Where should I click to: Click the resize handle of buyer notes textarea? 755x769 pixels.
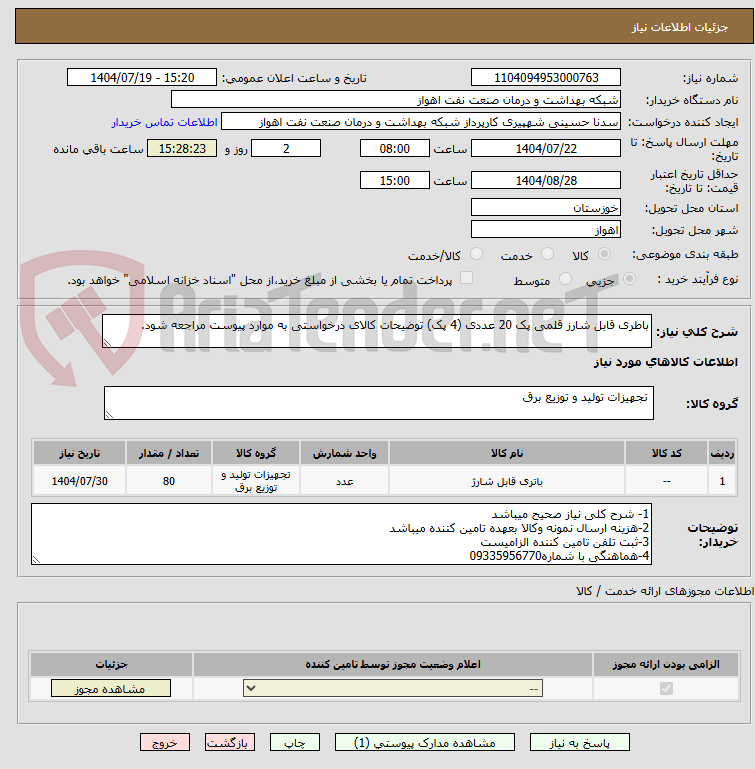(36, 560)
